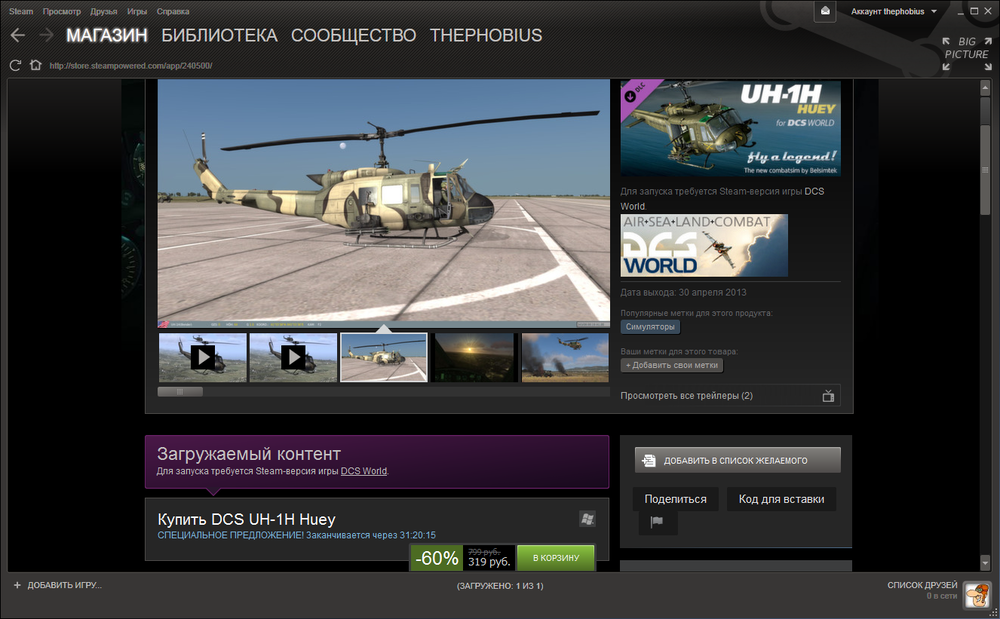Move the thumbnail strip scrollbar handle

tap(180, 391)
